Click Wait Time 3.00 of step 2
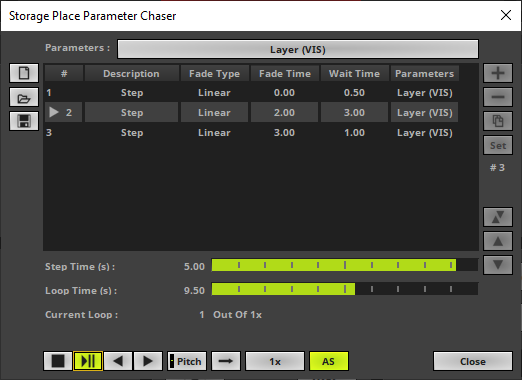Viewport: 522px width, 380px height. (x=354, y=112)
